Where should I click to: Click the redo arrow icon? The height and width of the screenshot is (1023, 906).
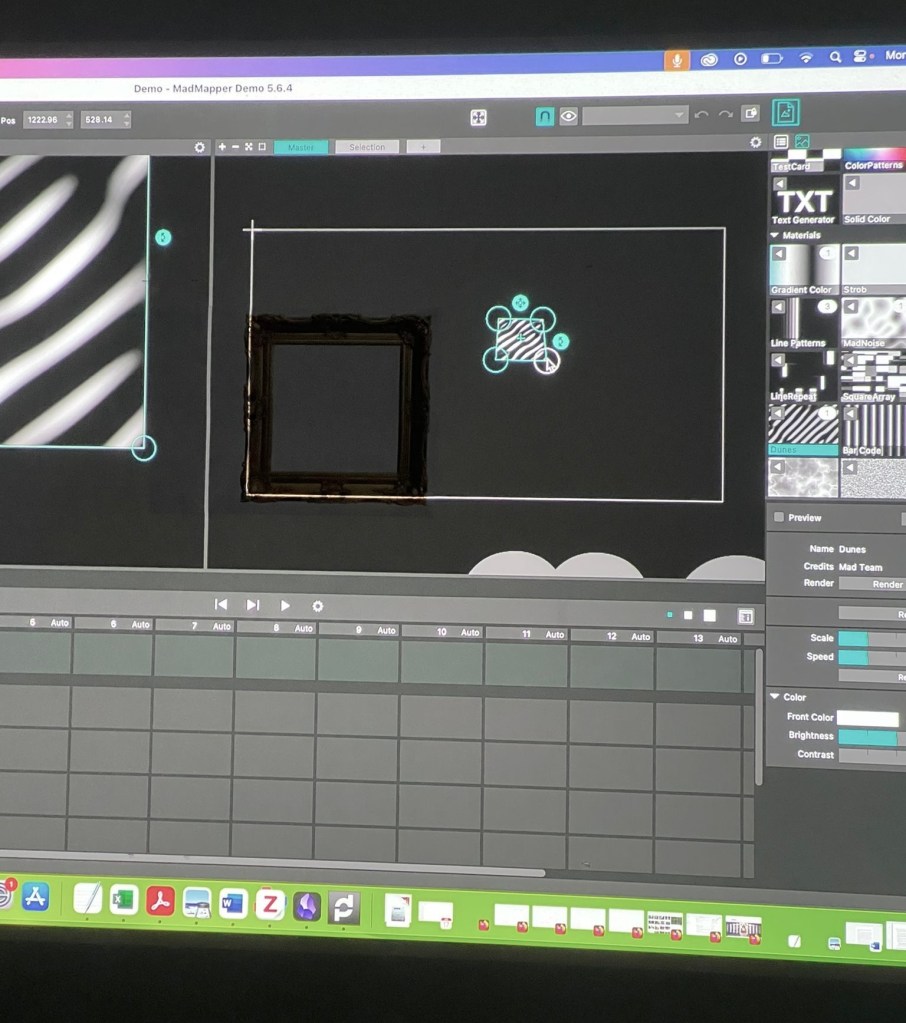(x=725, y=114)
